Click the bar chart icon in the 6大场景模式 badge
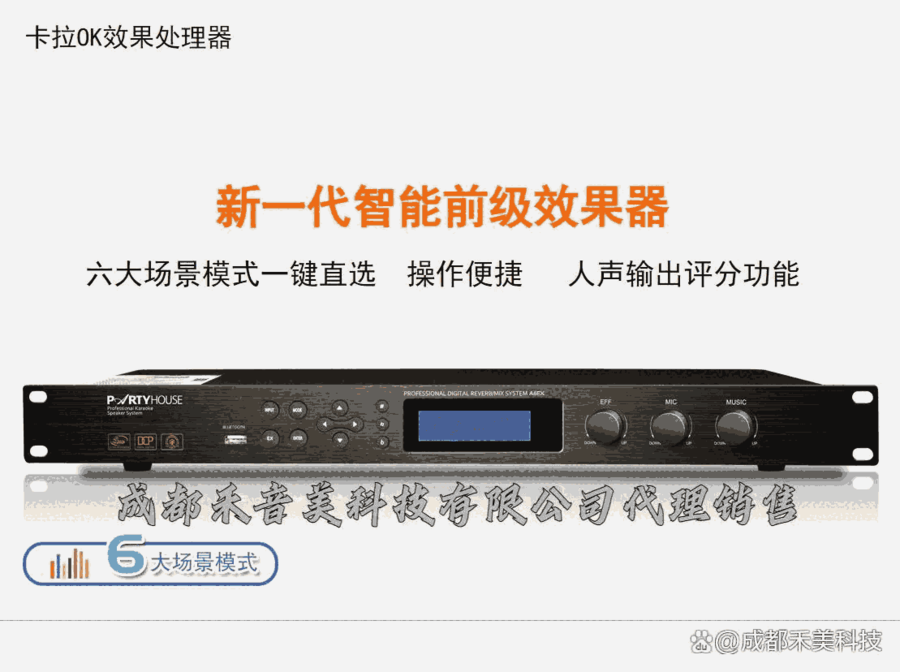Image resolution: width=900 pixels, height=672 pixels. (x=69, y=564)
